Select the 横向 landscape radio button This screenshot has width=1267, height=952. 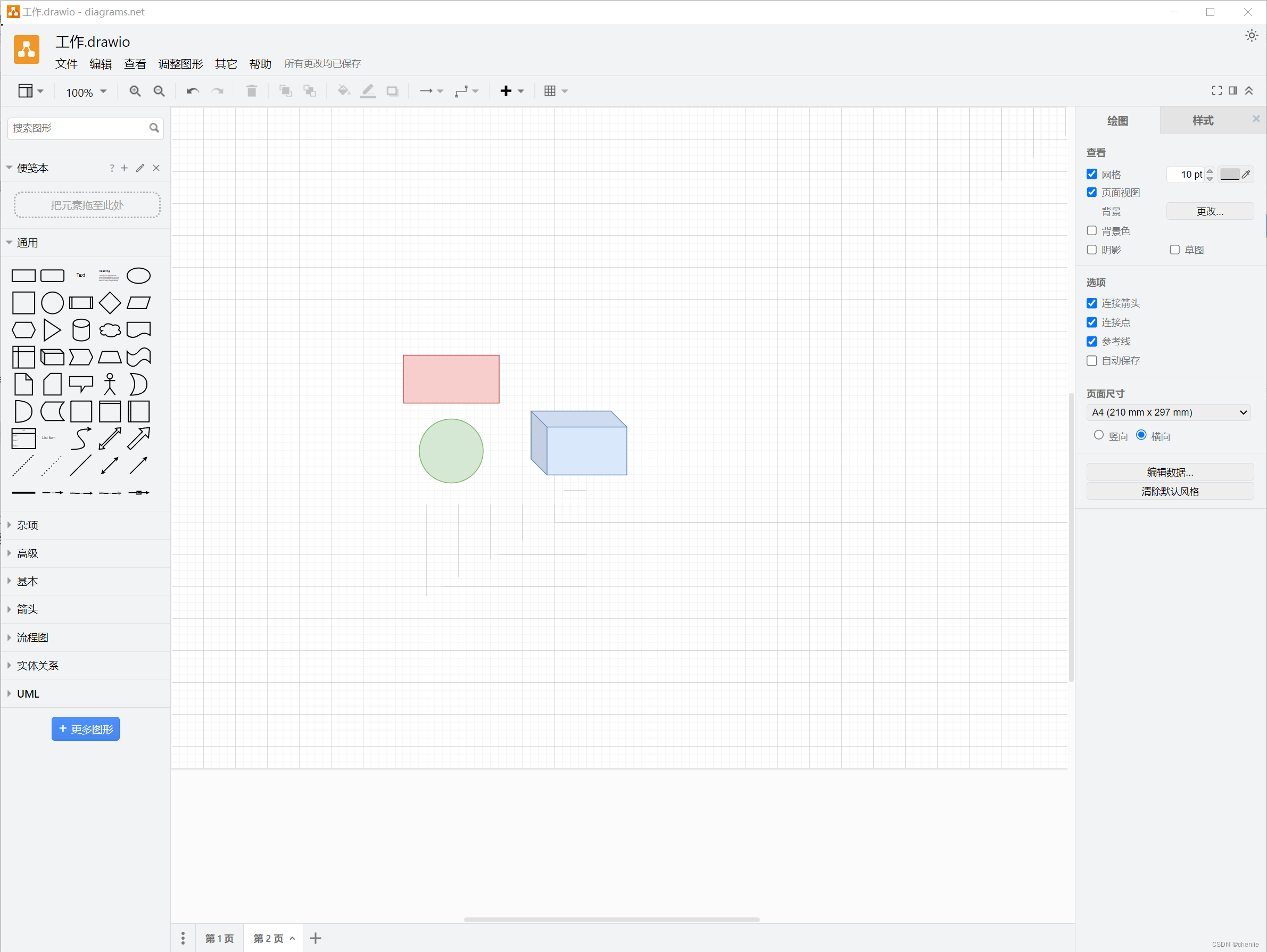[1141, 435]
